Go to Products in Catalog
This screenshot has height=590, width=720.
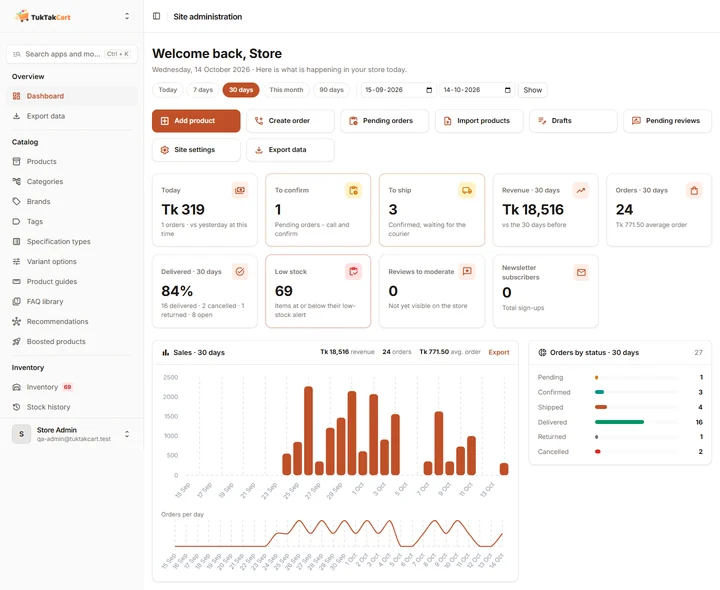tap(72, 162)
